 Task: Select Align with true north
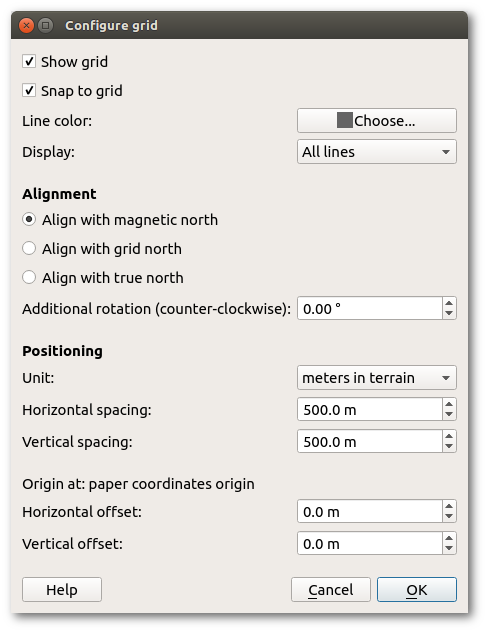[x=29, y=278]
